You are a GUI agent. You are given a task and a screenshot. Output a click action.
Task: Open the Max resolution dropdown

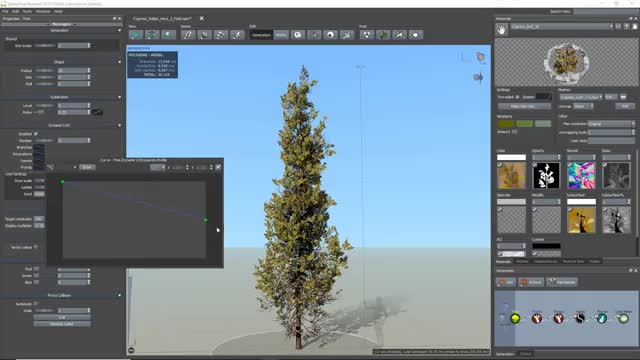coord(611,124)
